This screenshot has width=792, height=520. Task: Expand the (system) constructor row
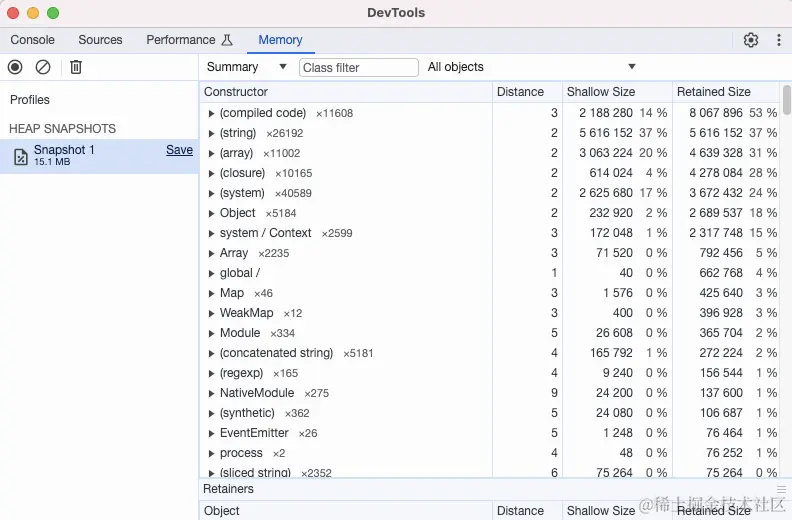click(211, 193)
